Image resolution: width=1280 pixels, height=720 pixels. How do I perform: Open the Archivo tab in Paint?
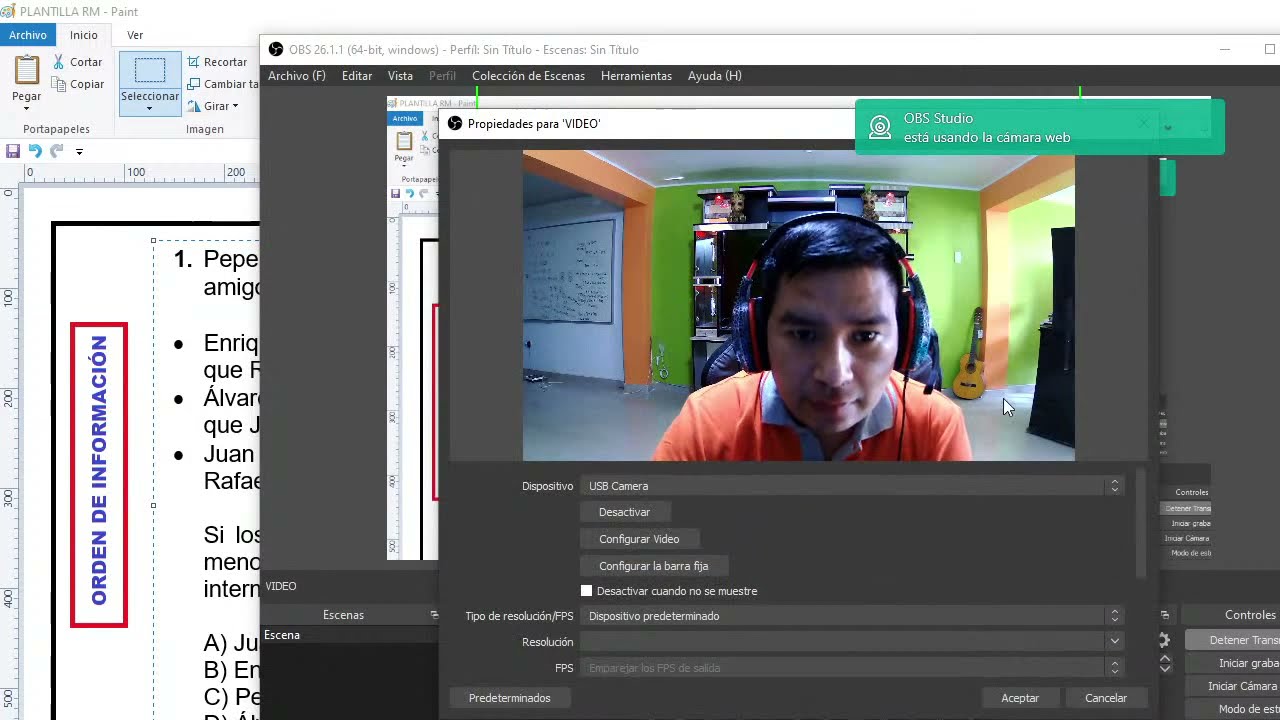pos(28,35)
